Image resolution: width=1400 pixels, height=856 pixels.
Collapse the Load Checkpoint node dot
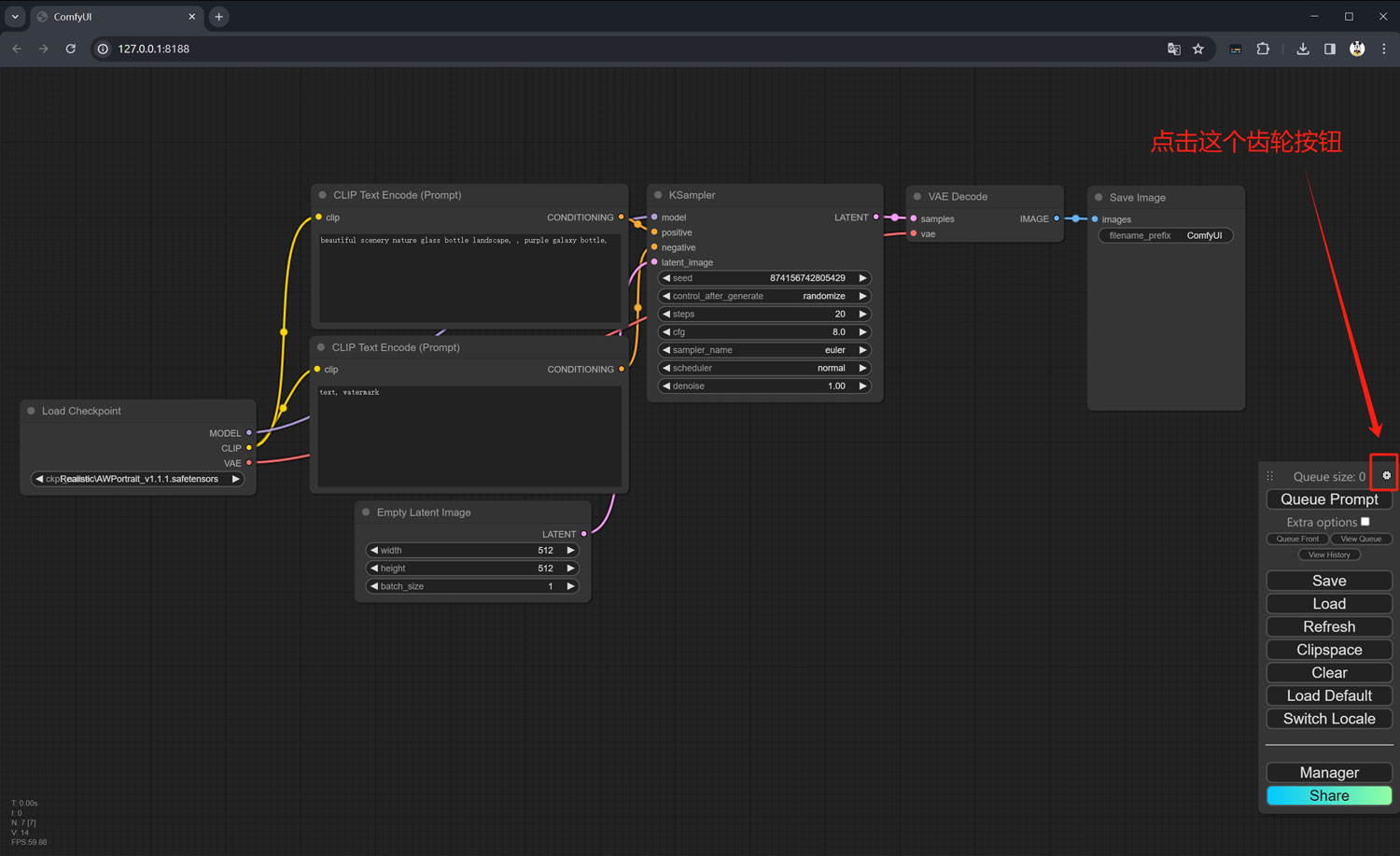click(31, 411)
